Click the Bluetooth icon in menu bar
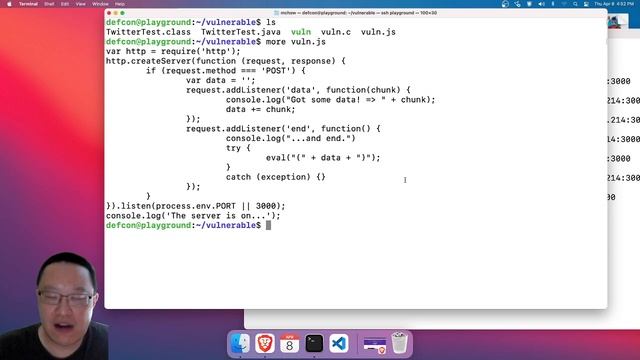The image size is (640, 360). [553, 4]
